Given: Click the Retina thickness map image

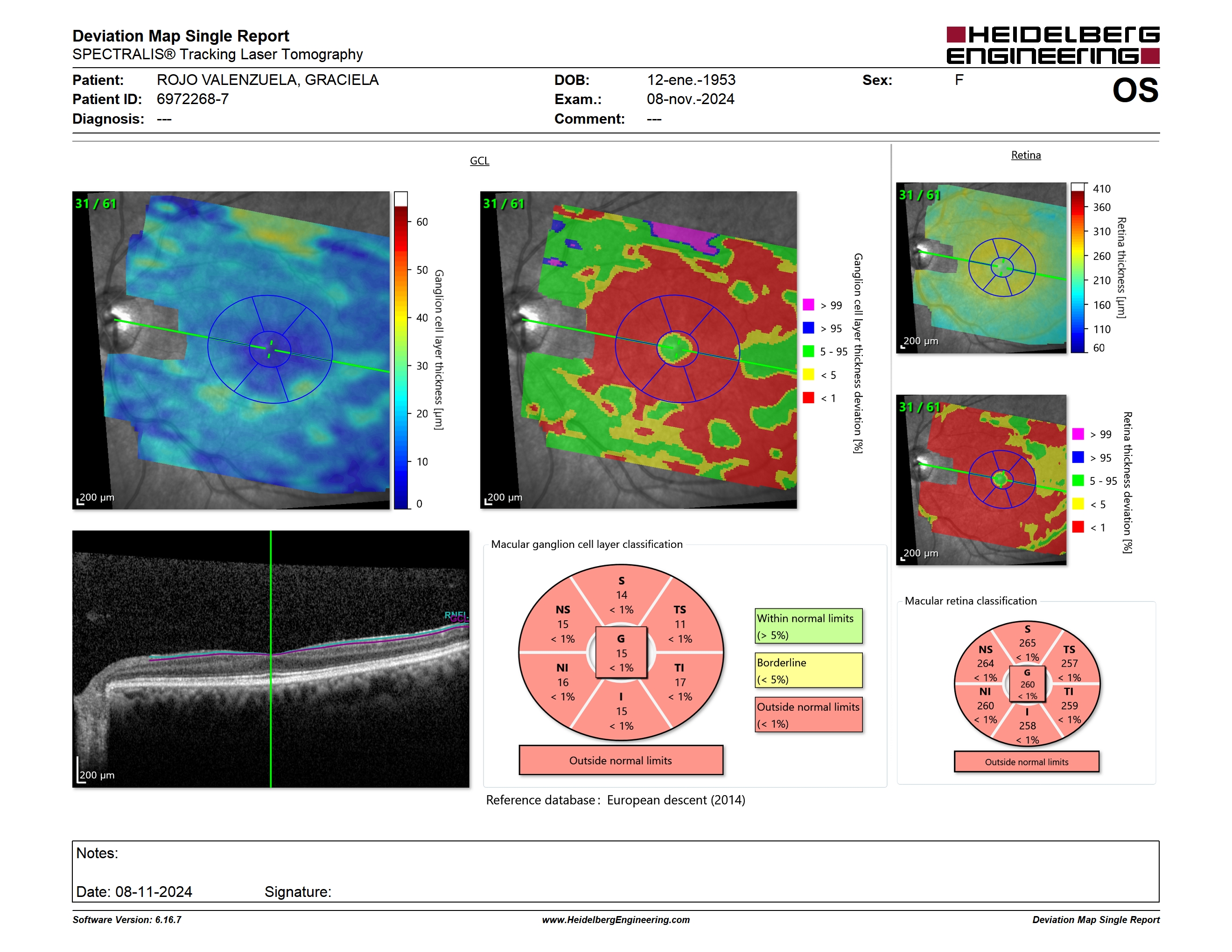Looking at the screenshot, I should coord(981,268).
